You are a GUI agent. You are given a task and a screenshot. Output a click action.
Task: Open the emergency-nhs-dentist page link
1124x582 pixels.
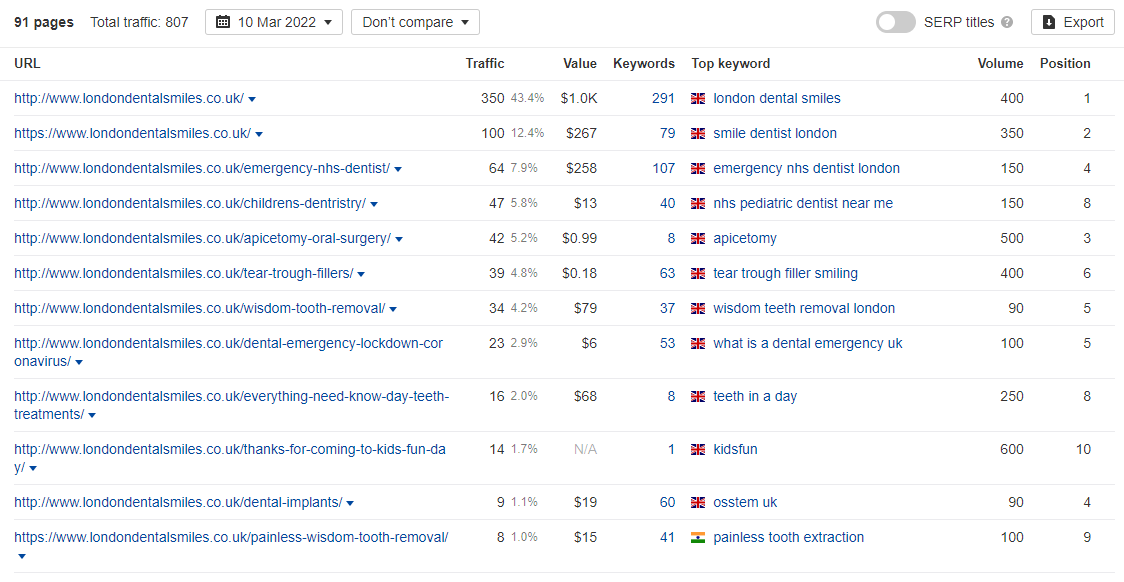pos(202,168)
